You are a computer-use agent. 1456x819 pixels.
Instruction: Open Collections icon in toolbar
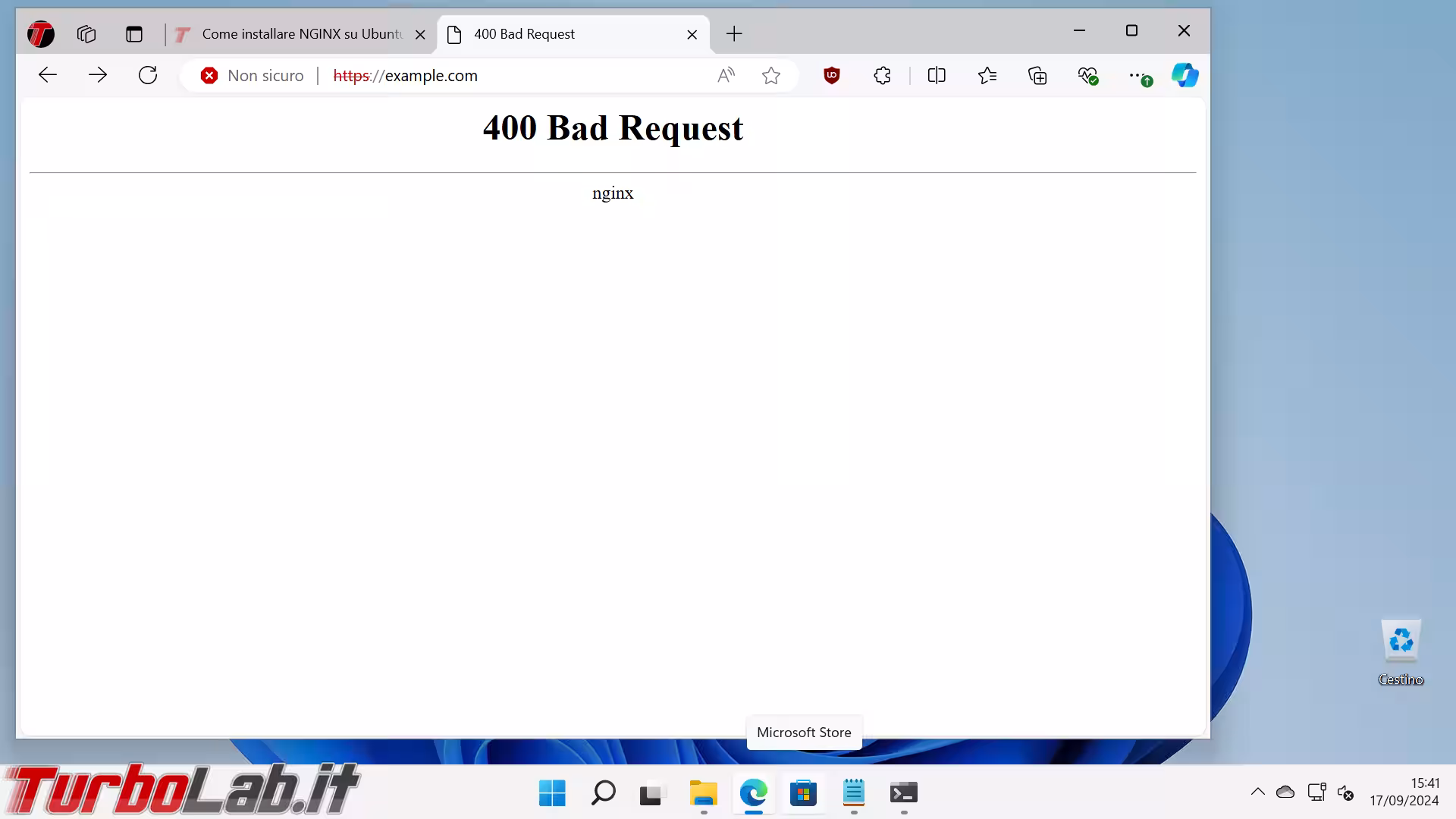click(1037, 75)
